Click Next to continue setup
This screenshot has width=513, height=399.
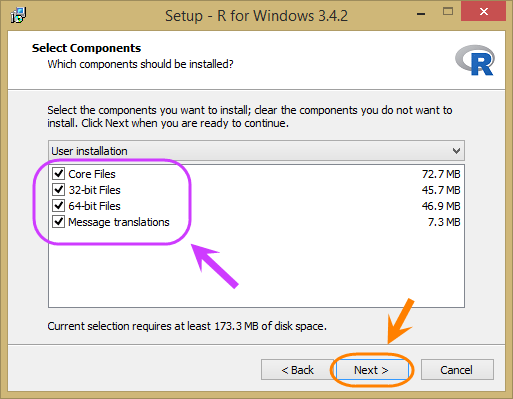click(x=371, y=370)
